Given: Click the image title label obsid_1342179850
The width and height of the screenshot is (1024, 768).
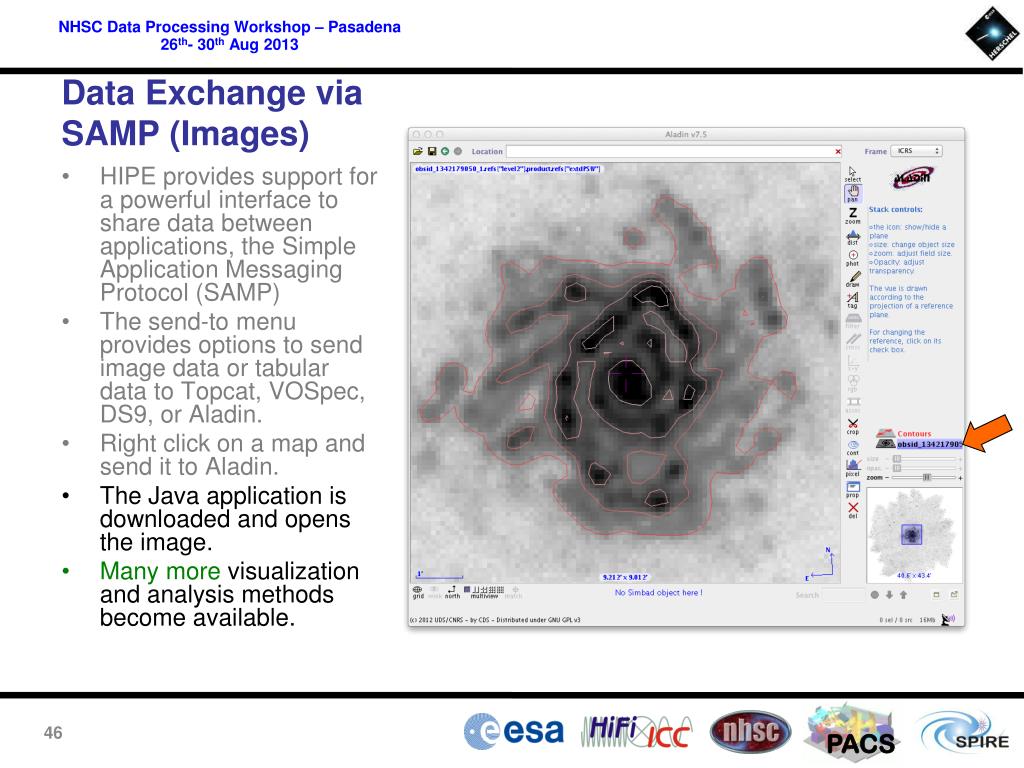Looking at the screenshot, I should [x=507, y=168].
